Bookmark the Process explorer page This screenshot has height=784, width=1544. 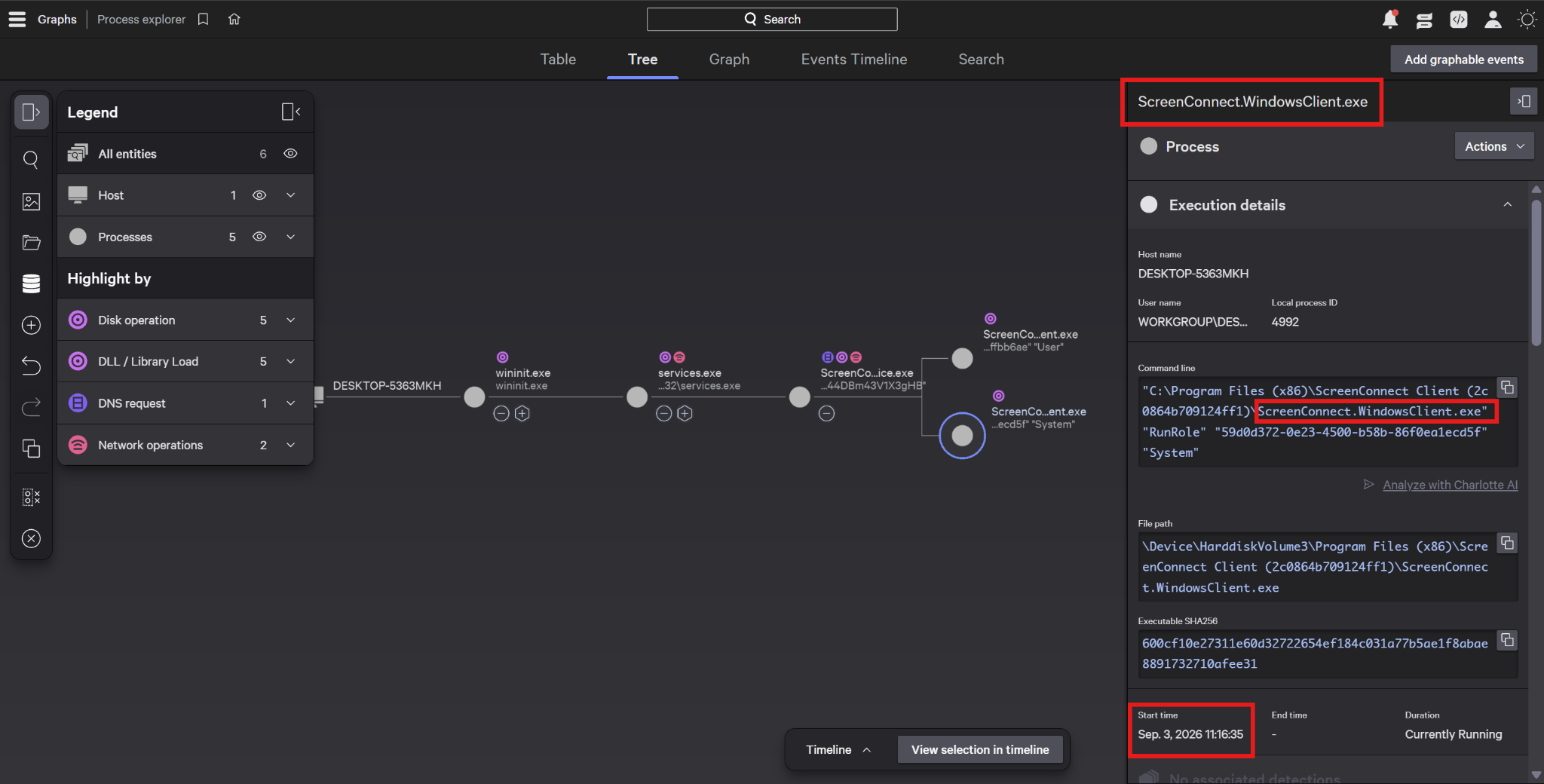(x=203, y=19)
